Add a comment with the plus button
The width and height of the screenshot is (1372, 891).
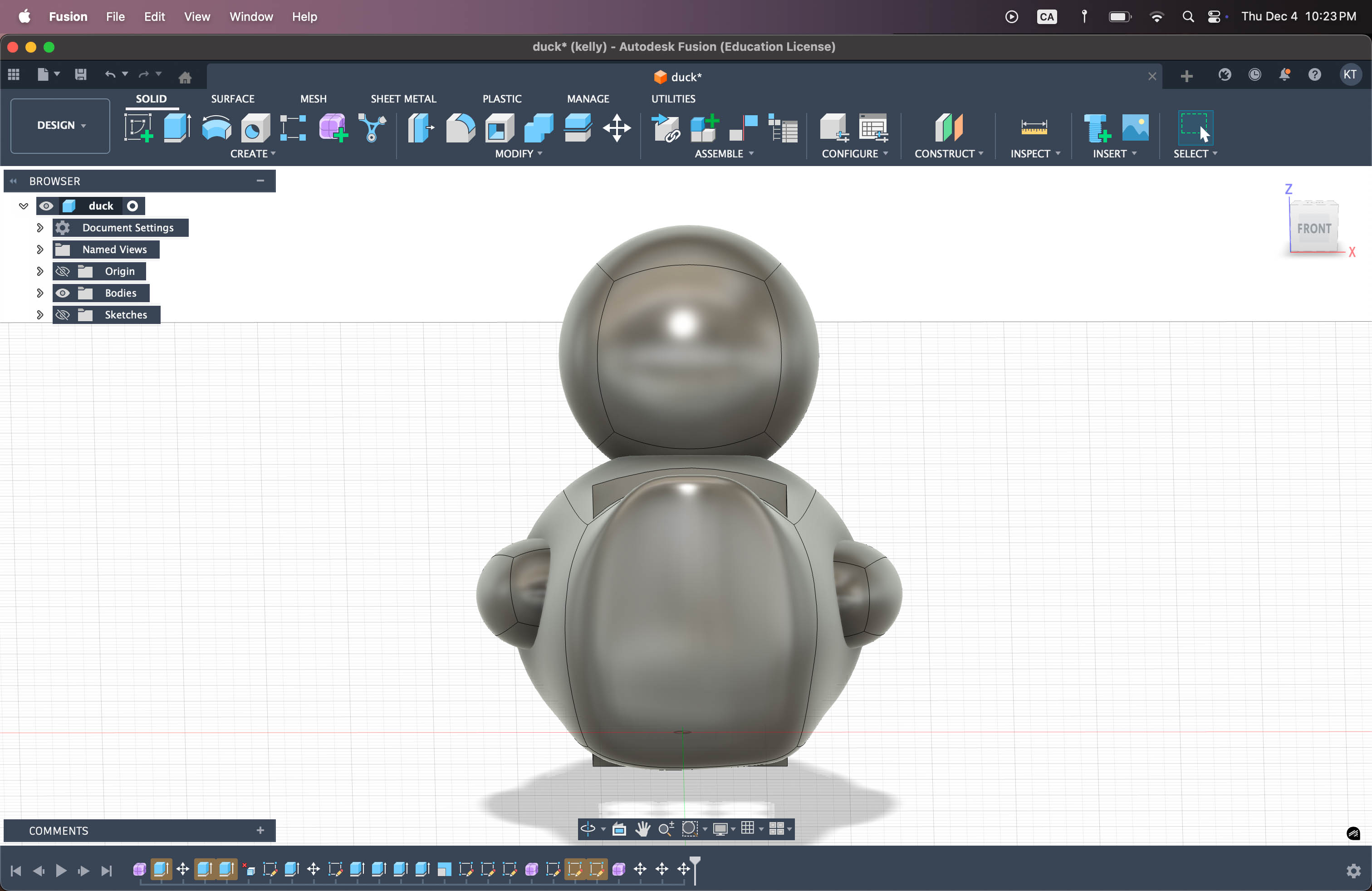(260, 830)
